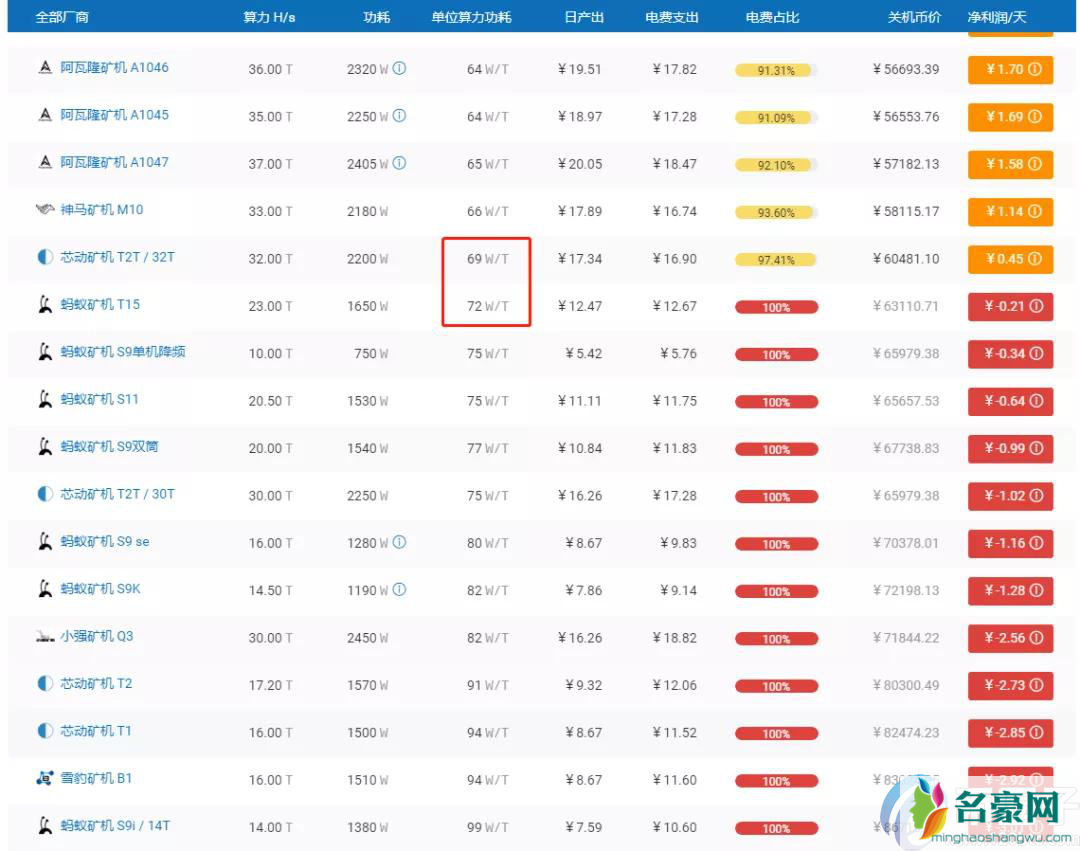
Task: Sort by the 净利润/天 column header
Action: click(x=997, y=17)
